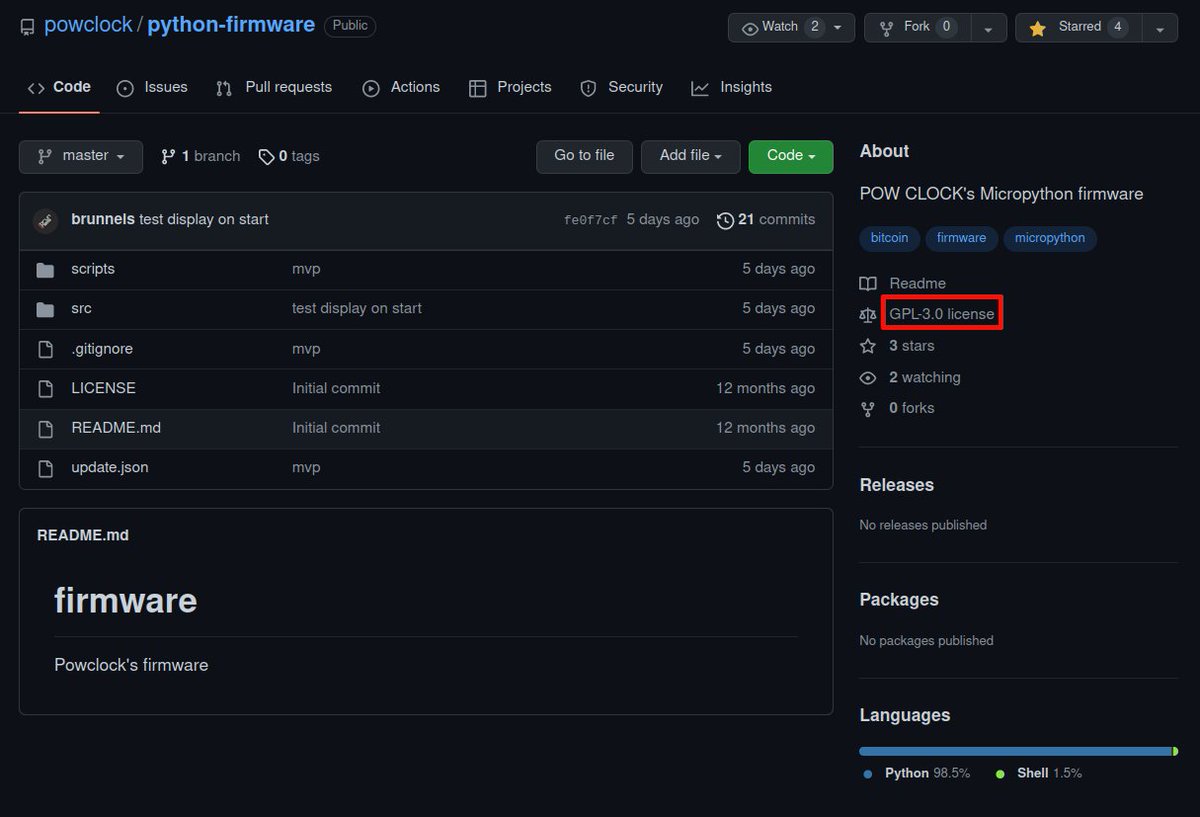1200x817 pixels.
Task: Open the Releases heading link
Action: 897,485
